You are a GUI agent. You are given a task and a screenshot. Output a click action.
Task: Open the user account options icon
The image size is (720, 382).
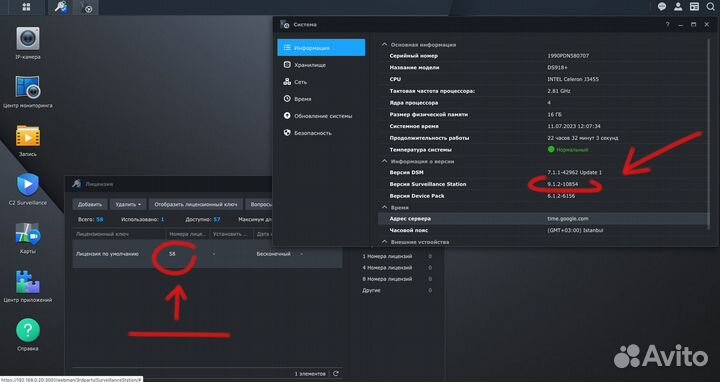(x=678, y=6)
